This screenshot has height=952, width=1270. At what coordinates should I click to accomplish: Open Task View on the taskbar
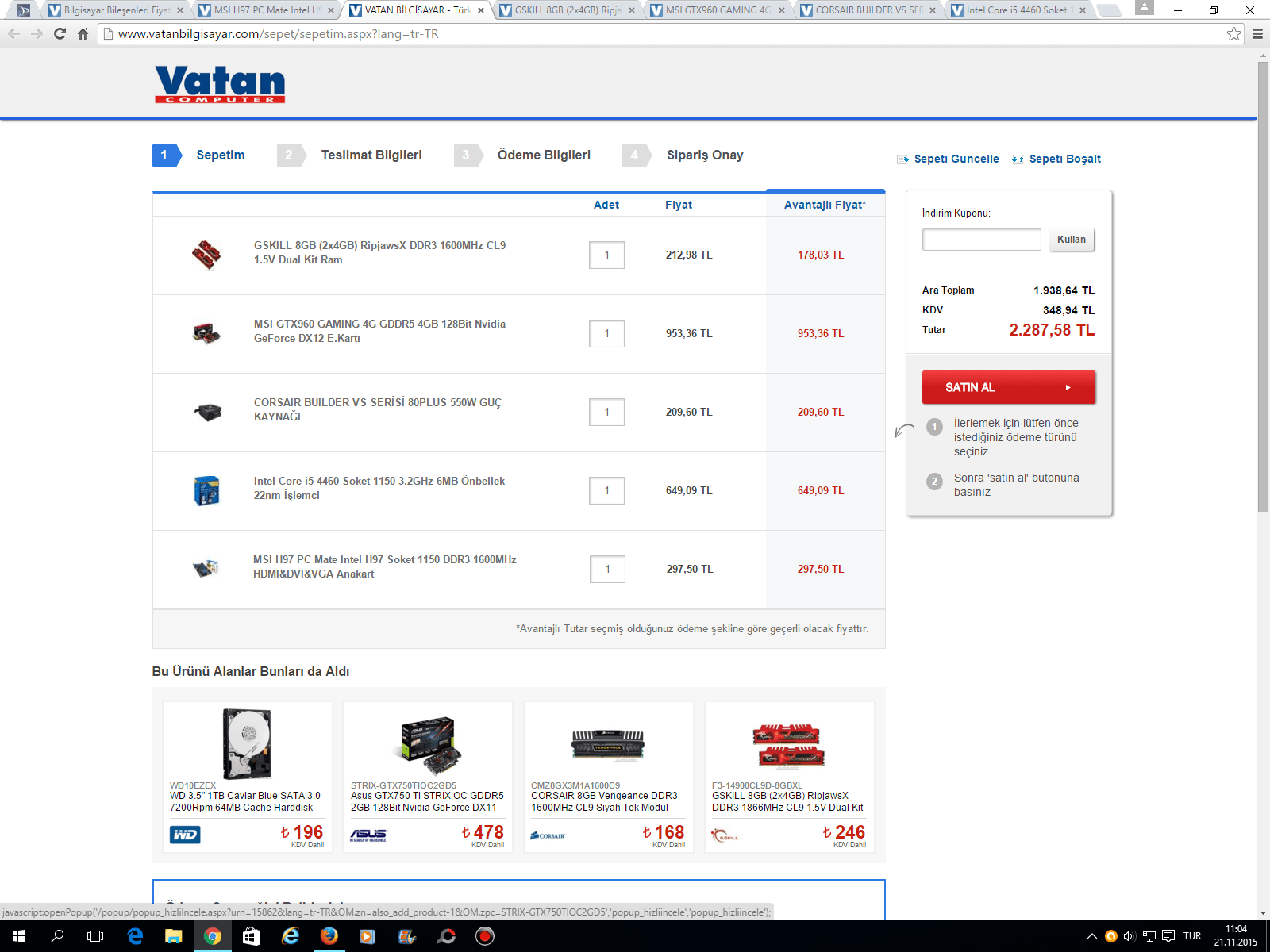point(95,936)
